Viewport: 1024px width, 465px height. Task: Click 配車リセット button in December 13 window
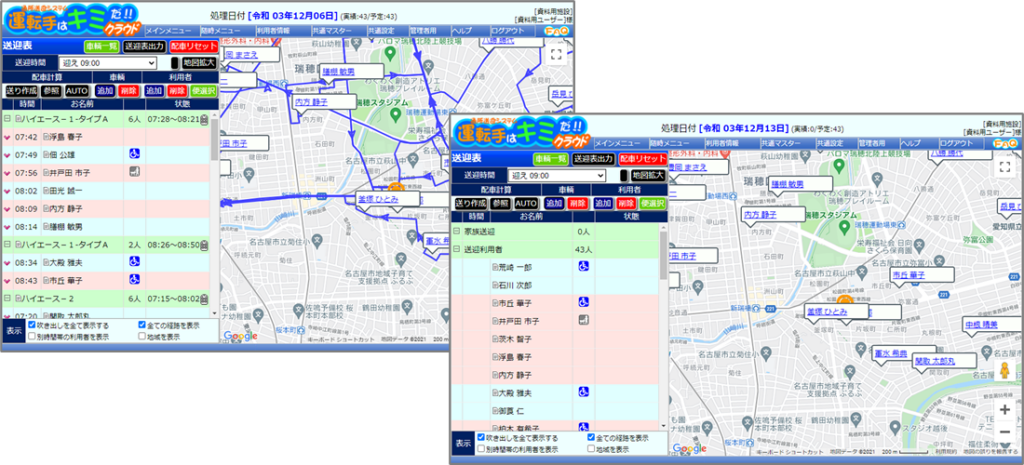(x=643, y=159)
